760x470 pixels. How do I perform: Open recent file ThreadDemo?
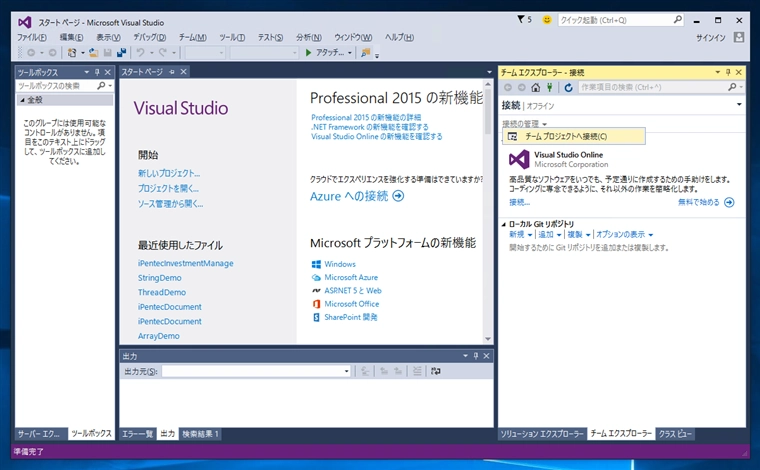click(162, 292)
